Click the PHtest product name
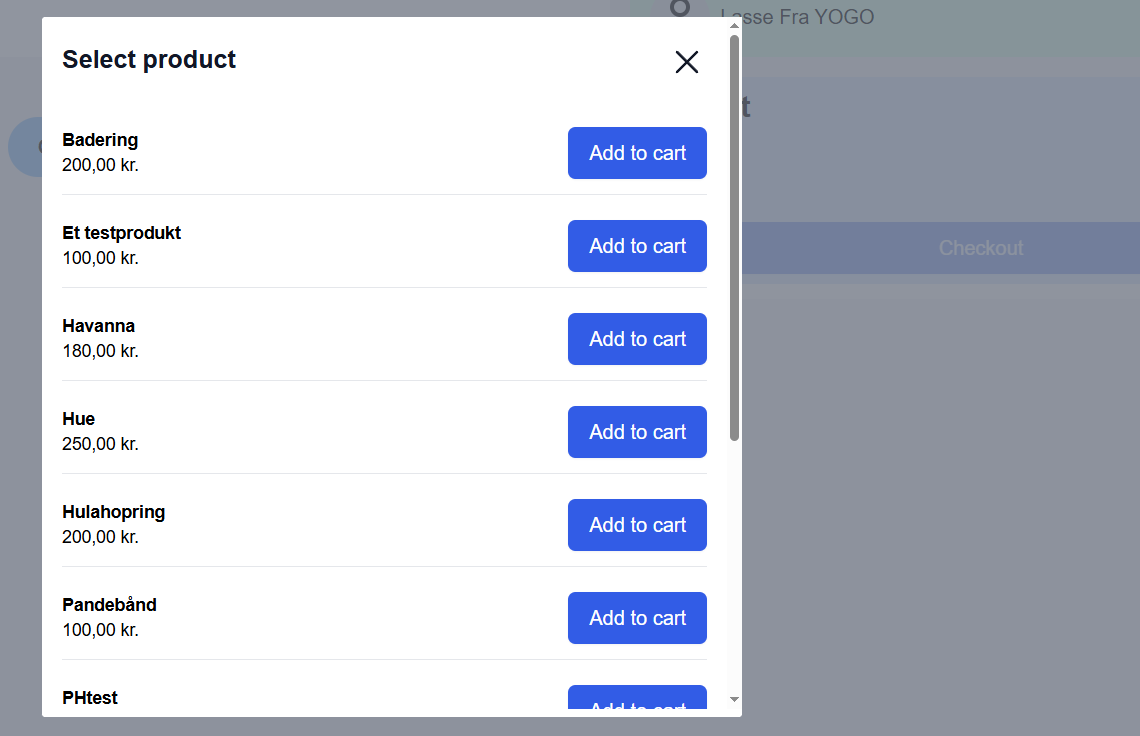 [x=90, y=698]
